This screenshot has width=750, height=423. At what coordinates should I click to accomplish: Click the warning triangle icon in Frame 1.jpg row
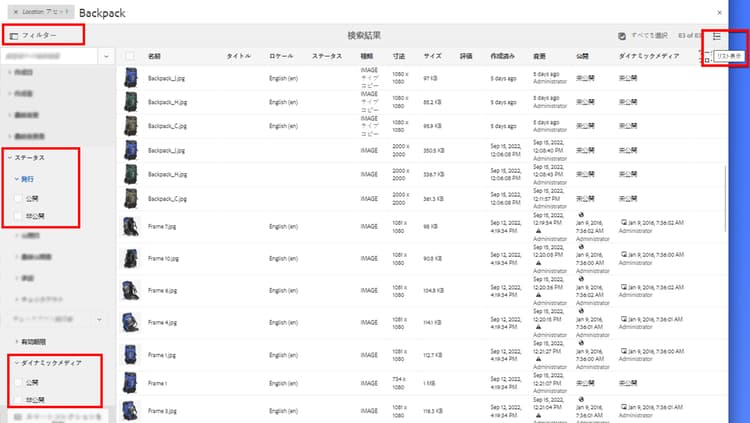[538, 359]
